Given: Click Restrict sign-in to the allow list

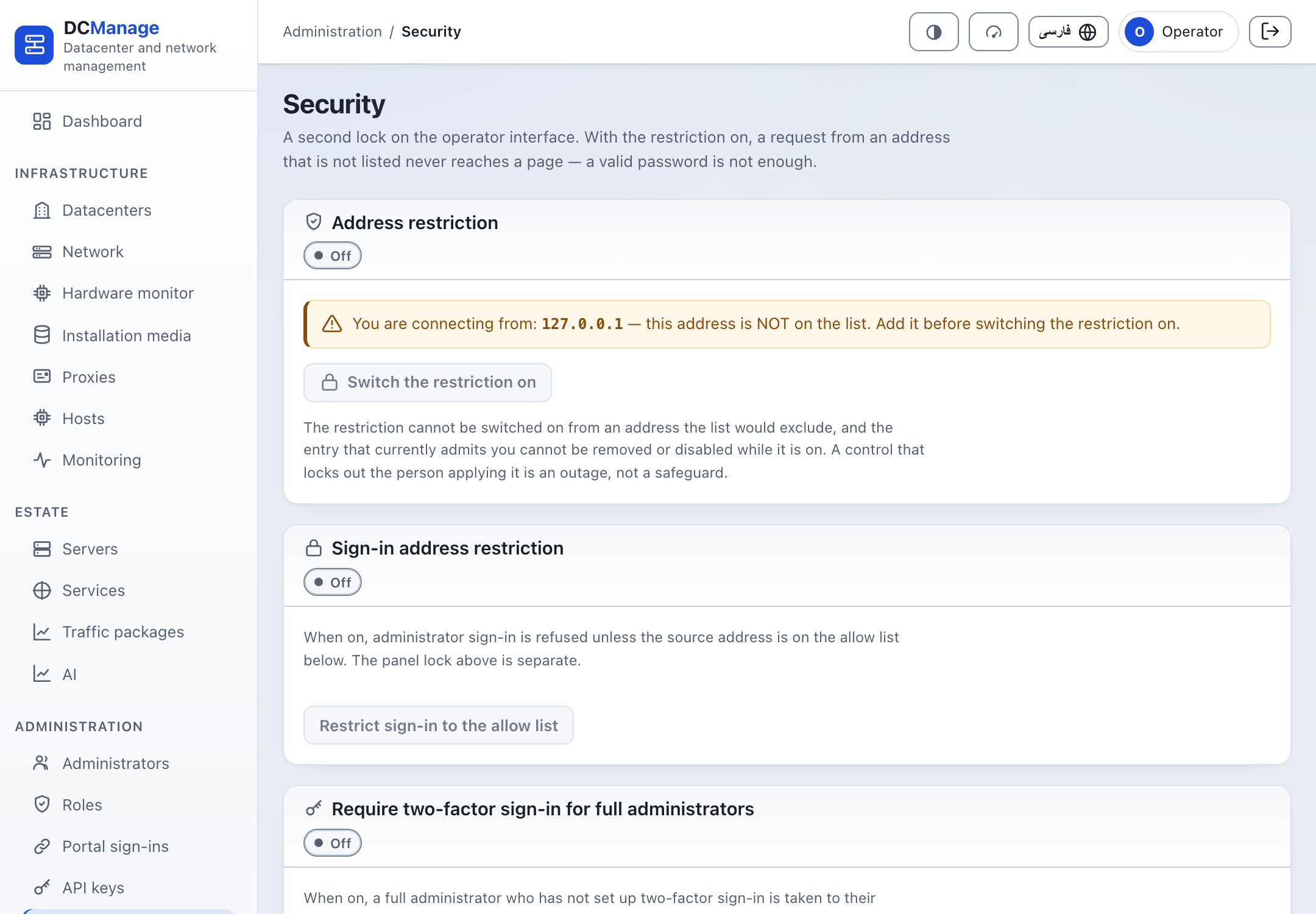Looking at the screenshot, I should point(439,725).
